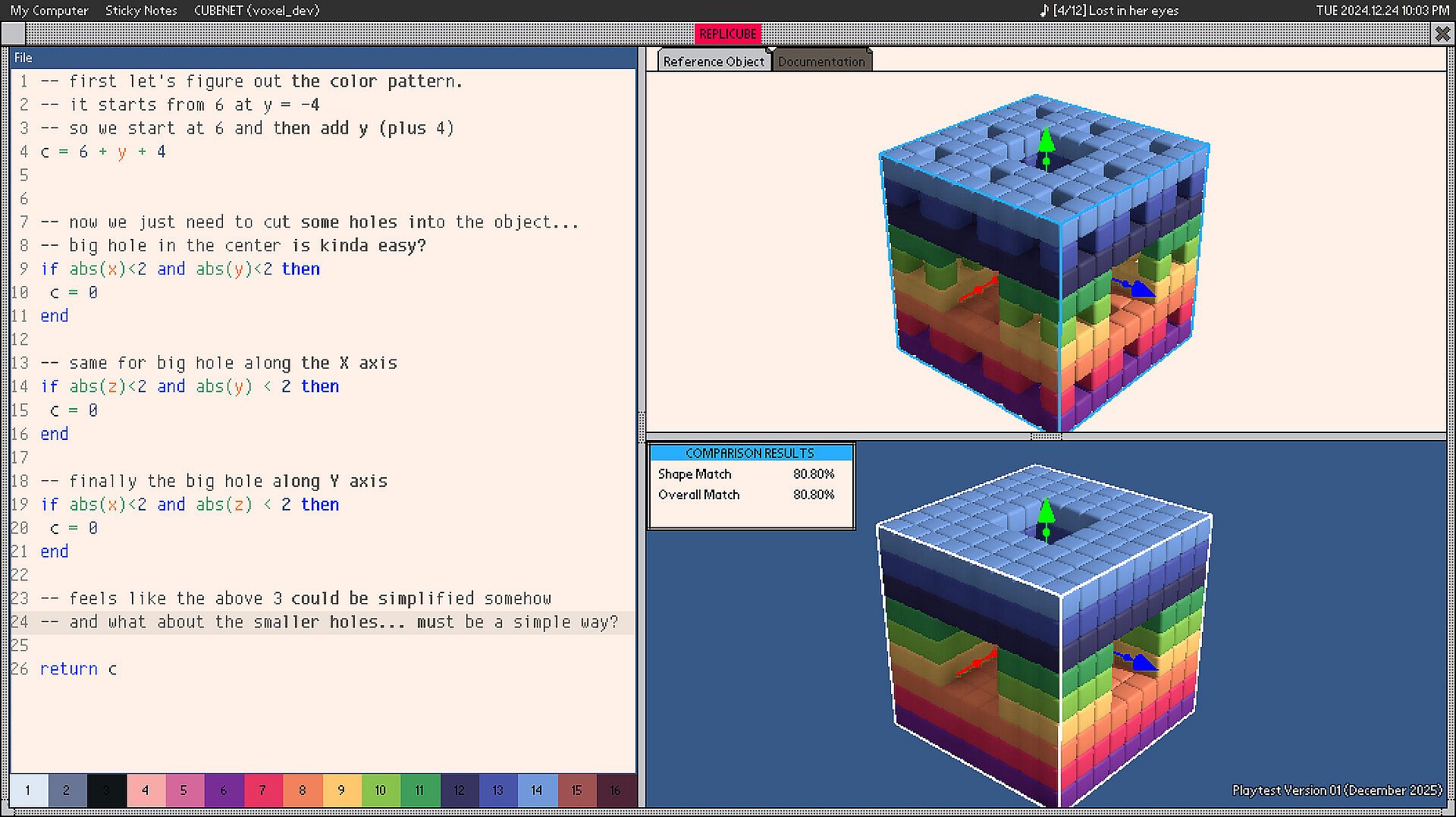Click the comment 'first let's figure out the color pattern'
Image resolution: width=1456 pixels, height=817 pixels.
coord(252,81)
